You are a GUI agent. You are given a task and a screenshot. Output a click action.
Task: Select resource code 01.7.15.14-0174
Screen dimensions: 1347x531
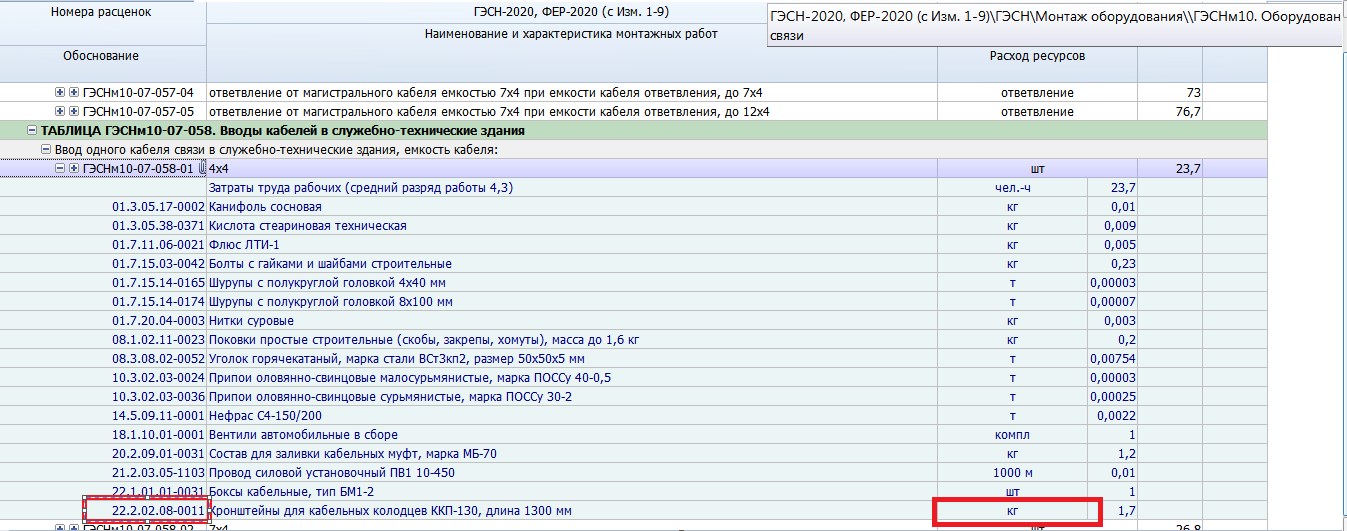tap(158, 302)
